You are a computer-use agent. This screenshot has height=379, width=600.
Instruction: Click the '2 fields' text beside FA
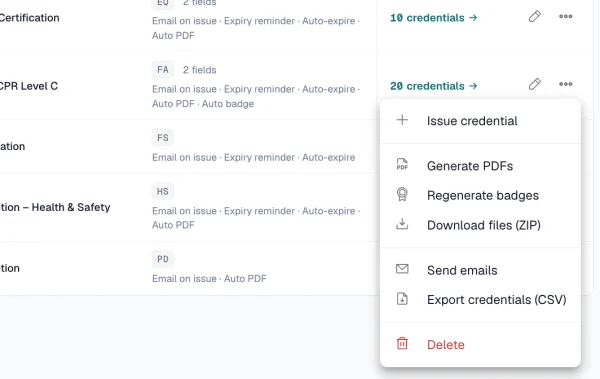tap(199, 70)
